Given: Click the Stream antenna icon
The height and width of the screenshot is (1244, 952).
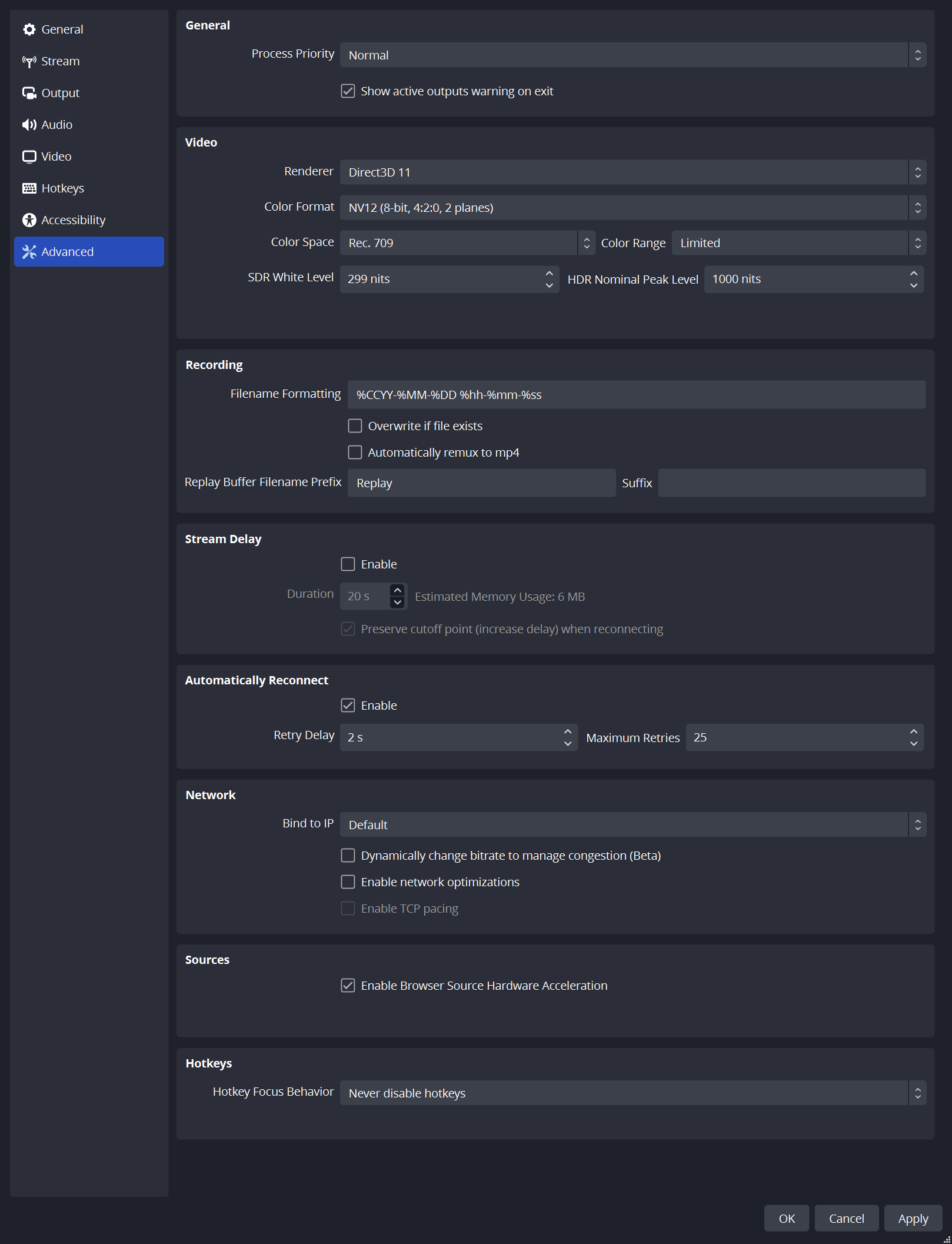Looking at the screenshot, I should click(30, 61).
